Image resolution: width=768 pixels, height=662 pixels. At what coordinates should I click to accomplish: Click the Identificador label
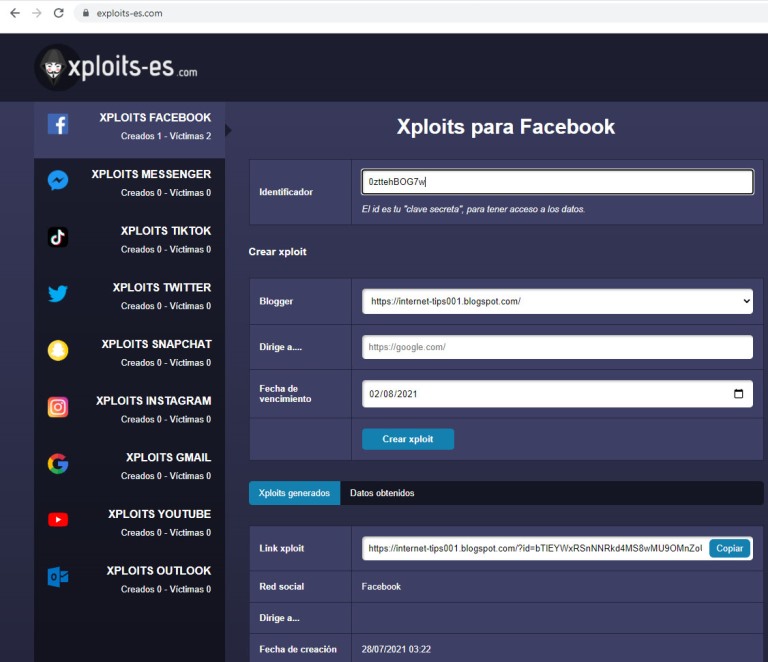pos(286,192)
